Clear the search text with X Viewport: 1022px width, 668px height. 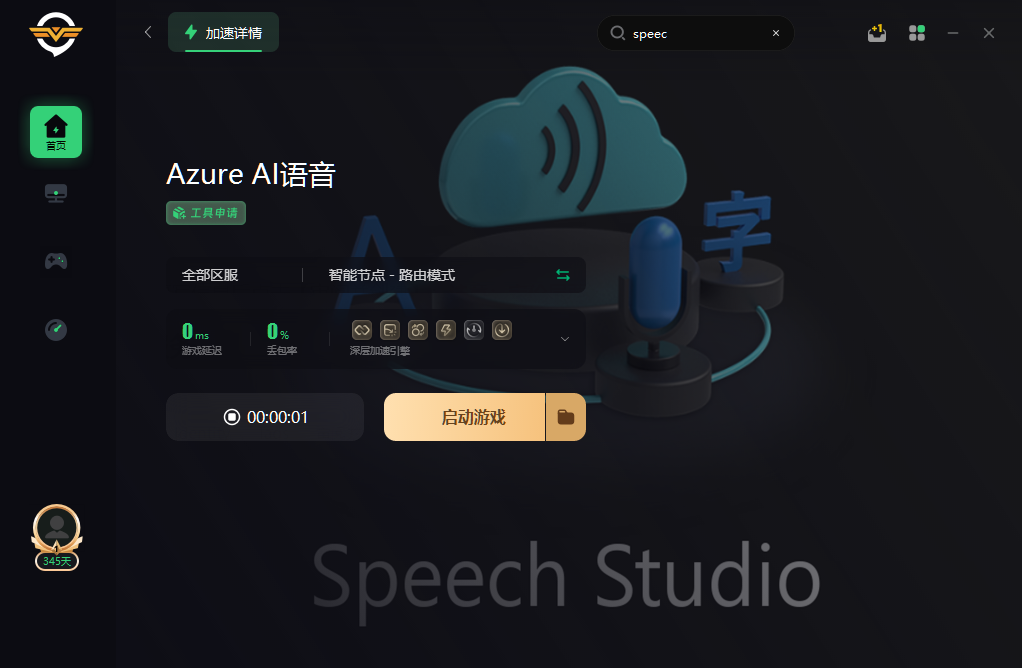tap(776, 33)
